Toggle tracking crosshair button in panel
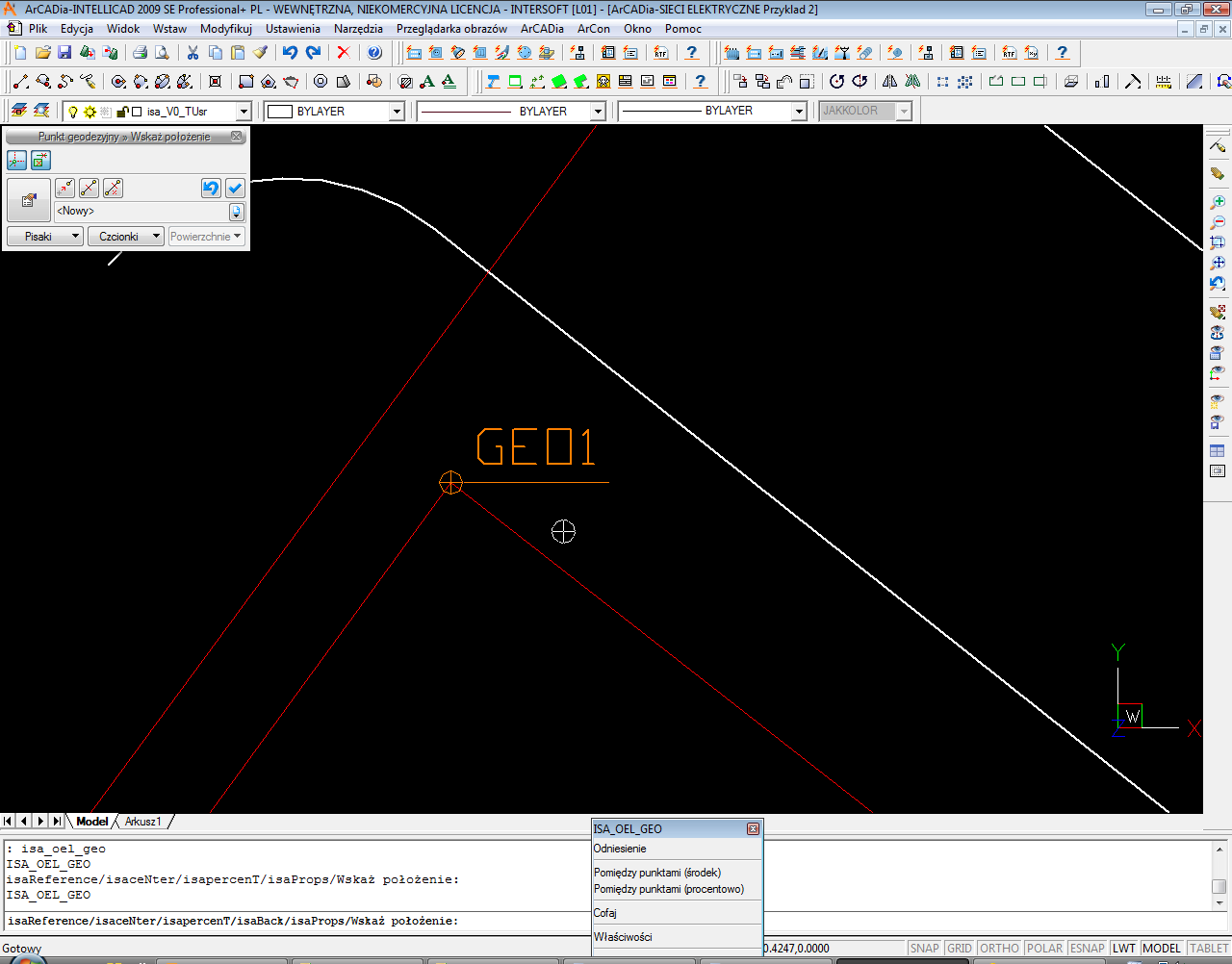The image size is (1232, 964). [16, 160]
